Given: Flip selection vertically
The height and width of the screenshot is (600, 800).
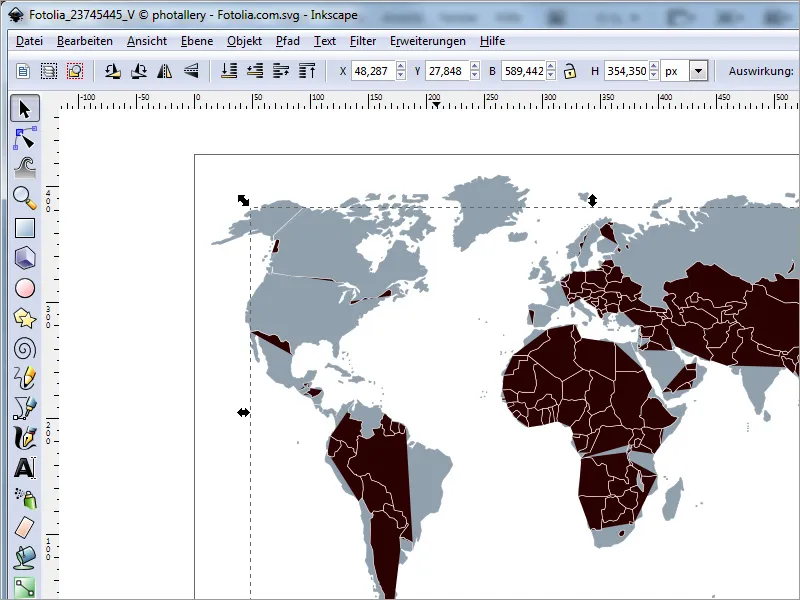Looking at the screenshot, I should point(190,71).
